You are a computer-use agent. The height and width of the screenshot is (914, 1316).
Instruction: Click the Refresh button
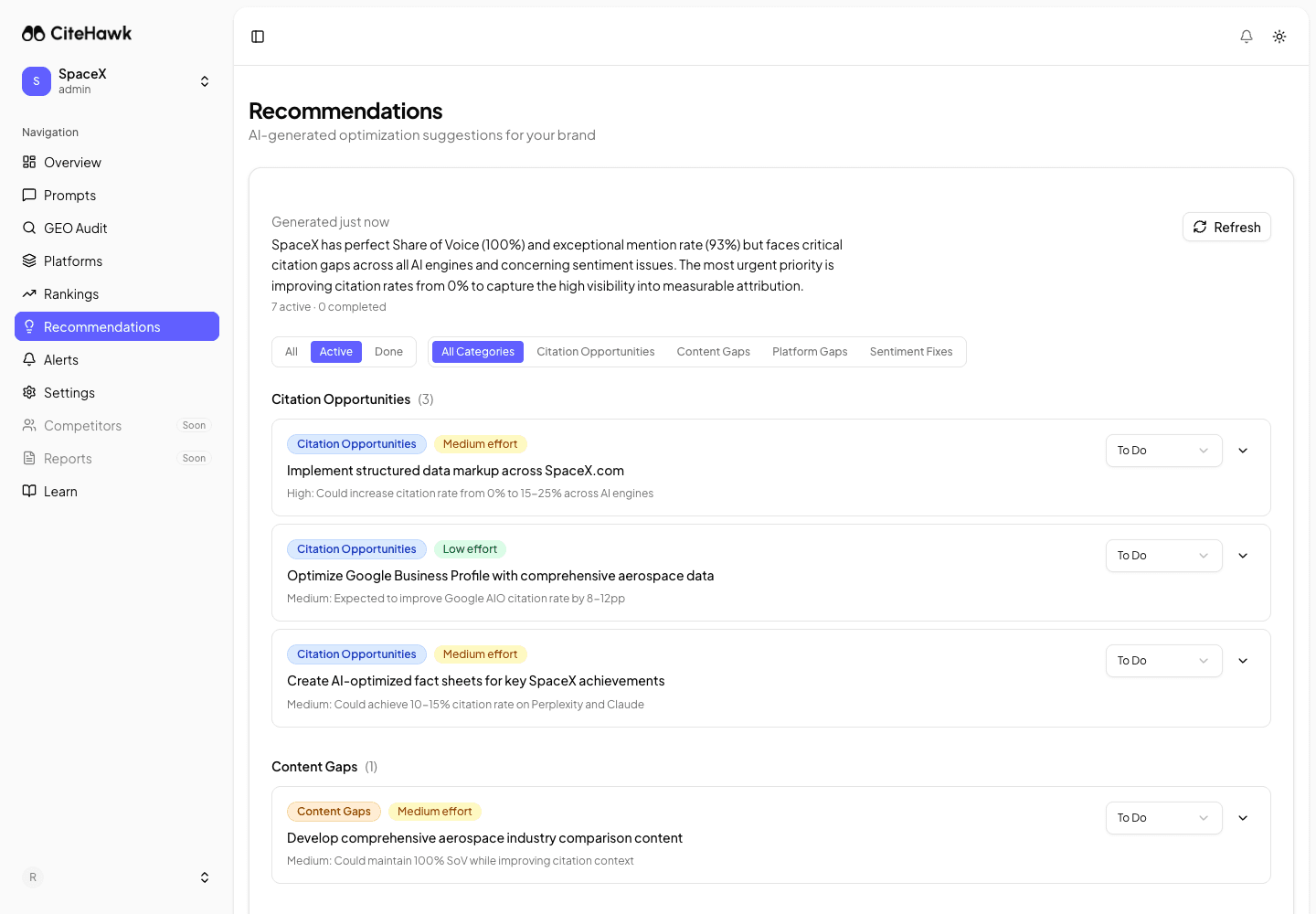coord(1226,227)
